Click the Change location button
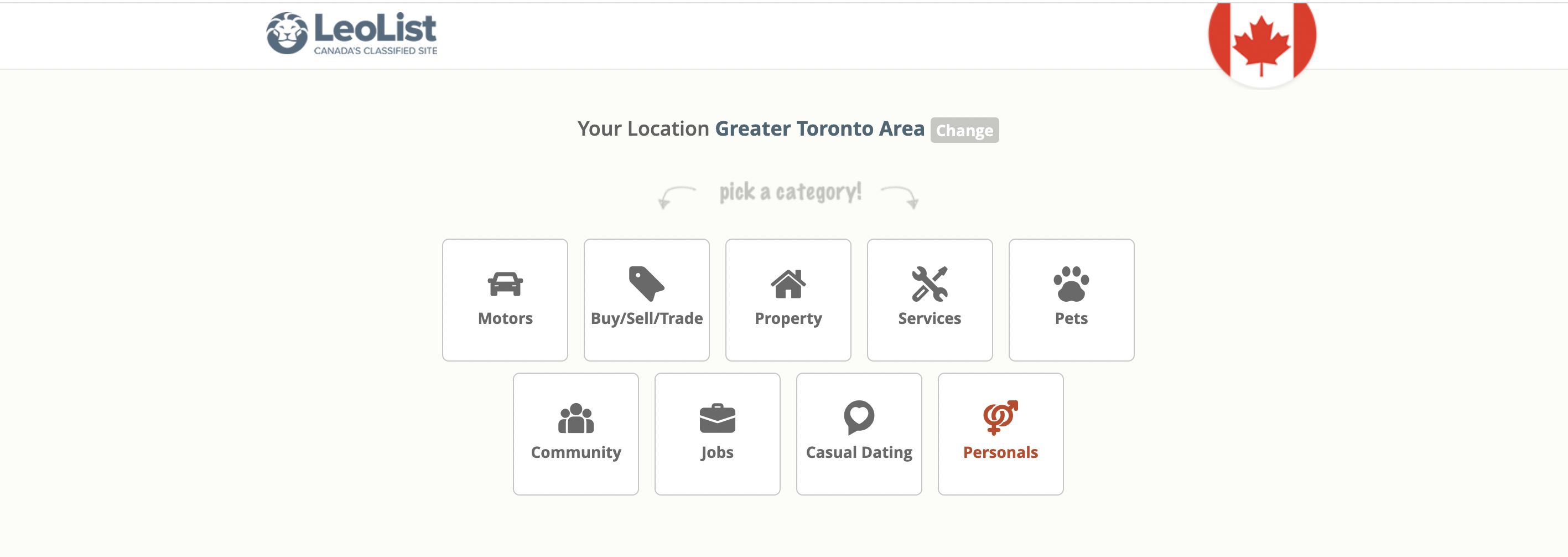This screenshot has height=557, width=1568. coord(964,131)
